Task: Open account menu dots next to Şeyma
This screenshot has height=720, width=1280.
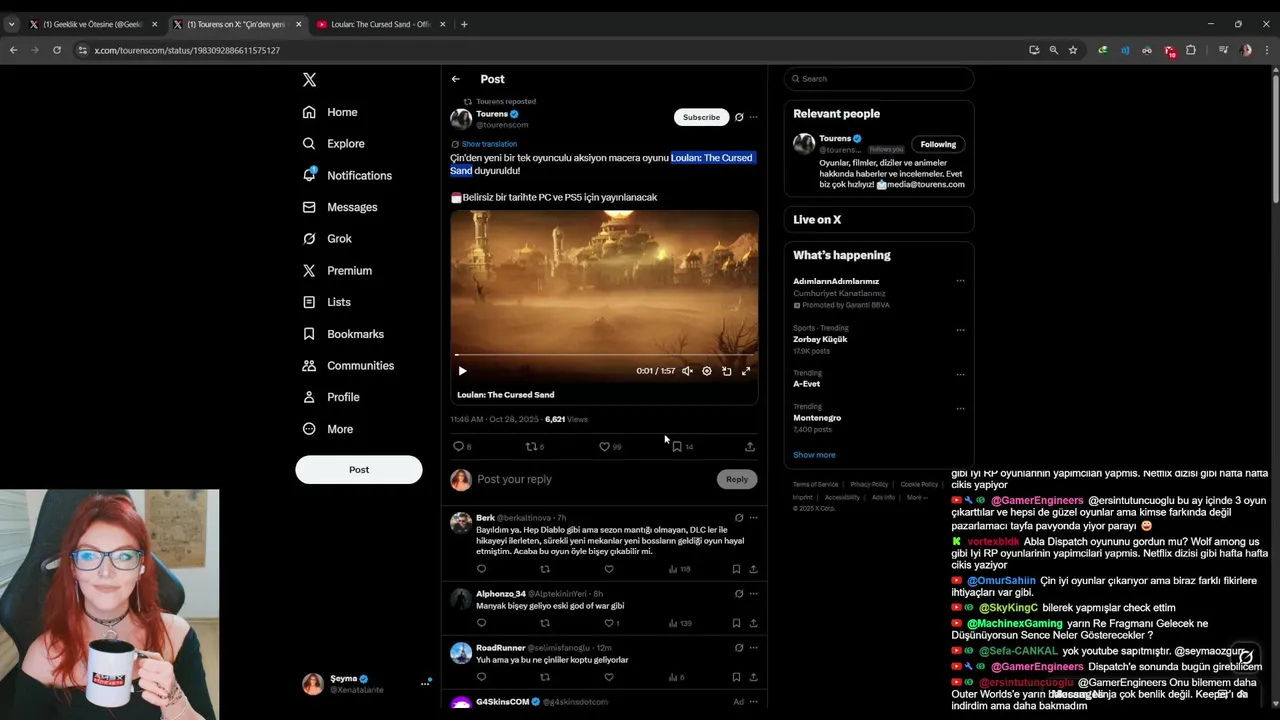Action: (x=425, y=684)
